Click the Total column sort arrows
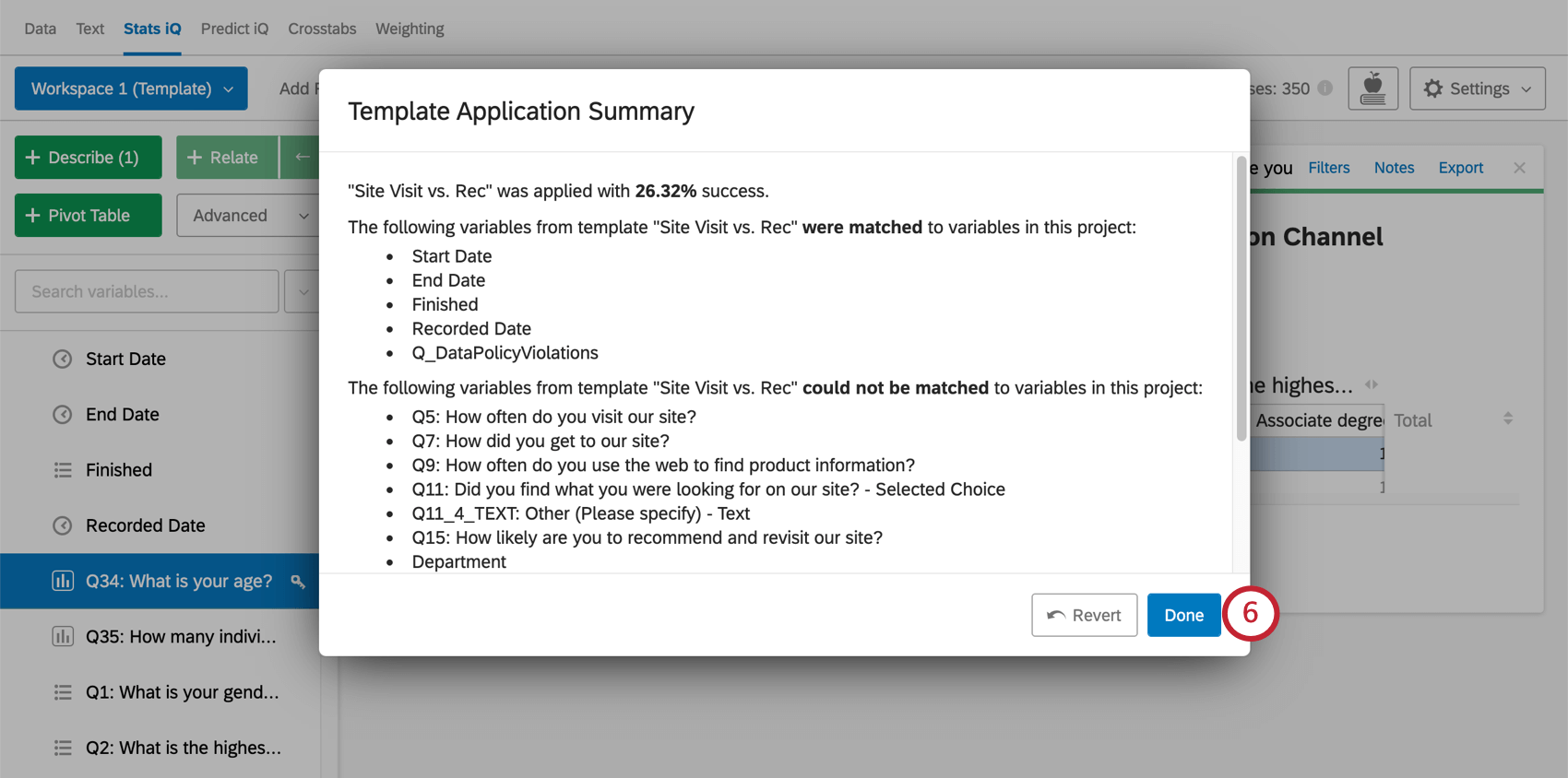This screenshot has height=778, width=1568. (1508, 418)
